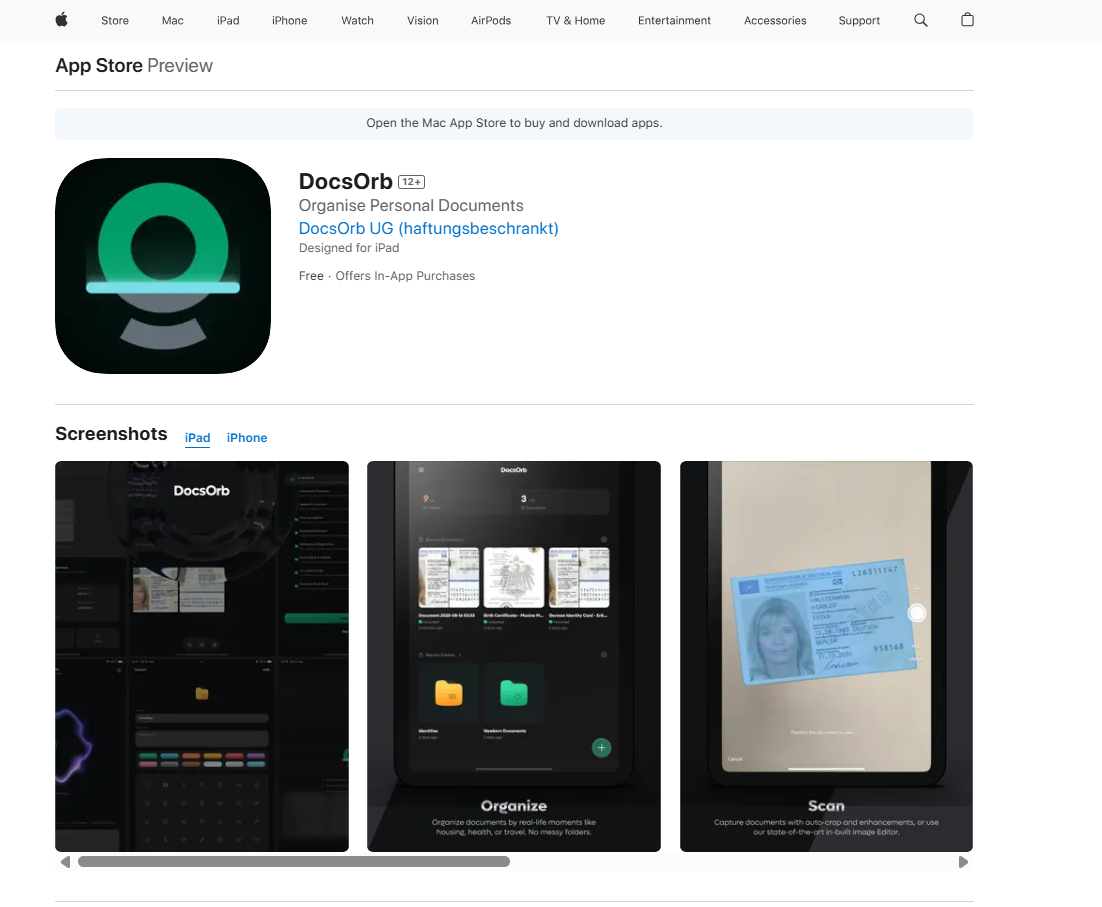Open the Support menu item
This screenshot has height=907, width=1102.
click(859, 20)
